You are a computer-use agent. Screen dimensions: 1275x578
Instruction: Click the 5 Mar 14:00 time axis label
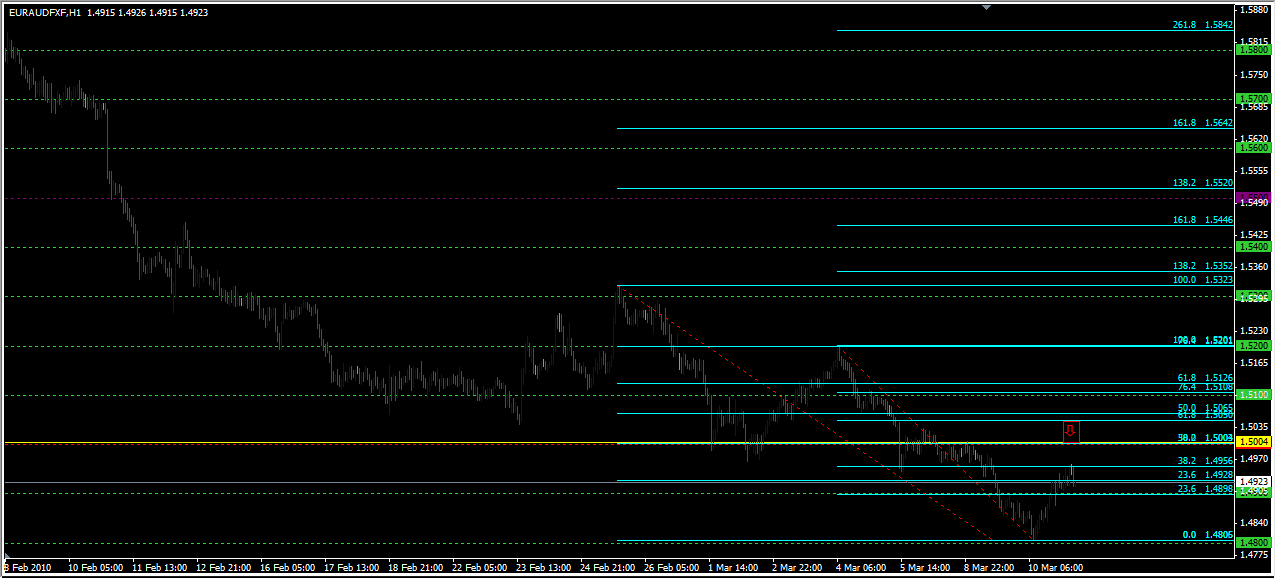click(926, 568)
